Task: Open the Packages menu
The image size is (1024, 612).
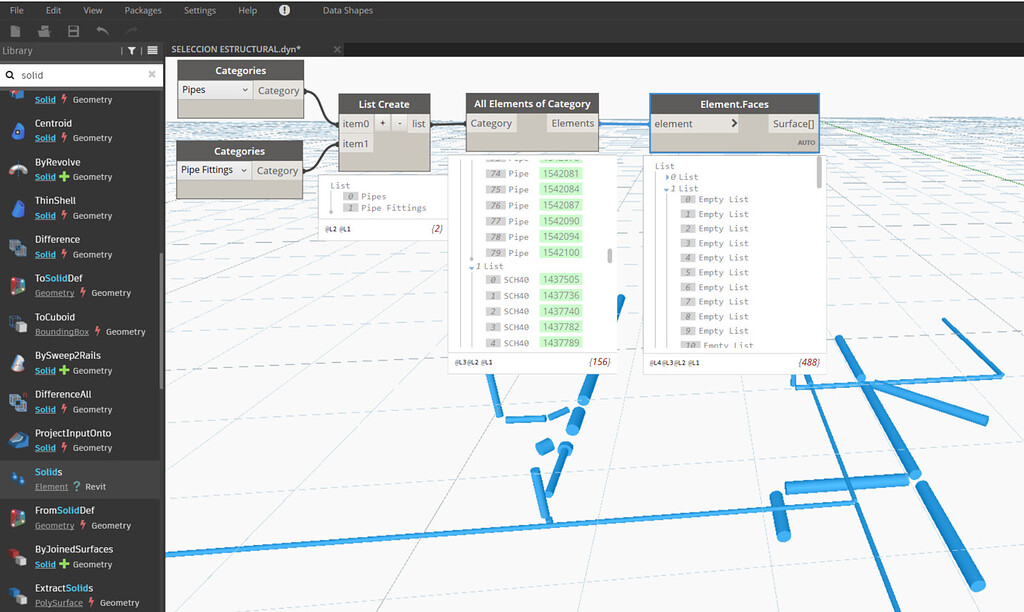Action: tap(143, 10)
